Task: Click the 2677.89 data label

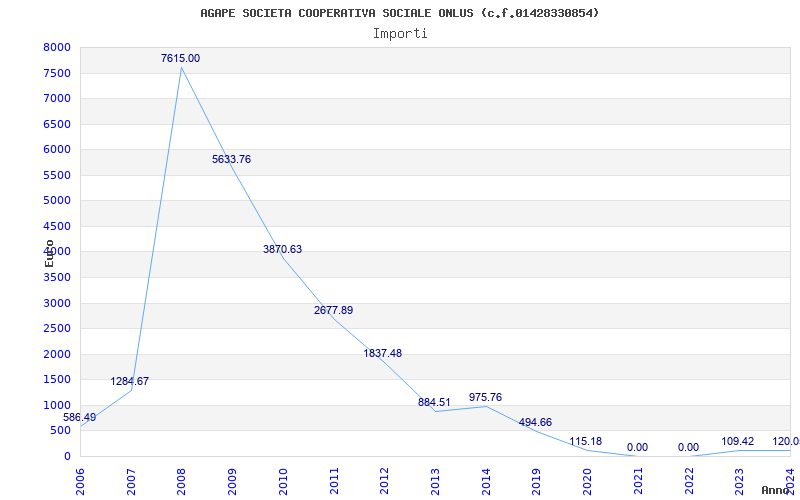Action: [333, 310]
